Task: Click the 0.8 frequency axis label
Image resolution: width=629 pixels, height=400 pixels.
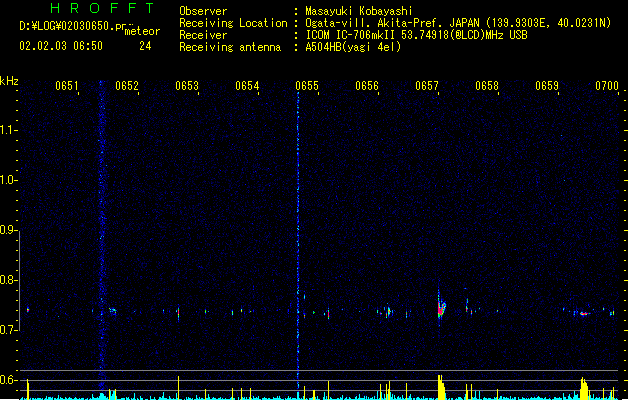Action: coord(8,280)
